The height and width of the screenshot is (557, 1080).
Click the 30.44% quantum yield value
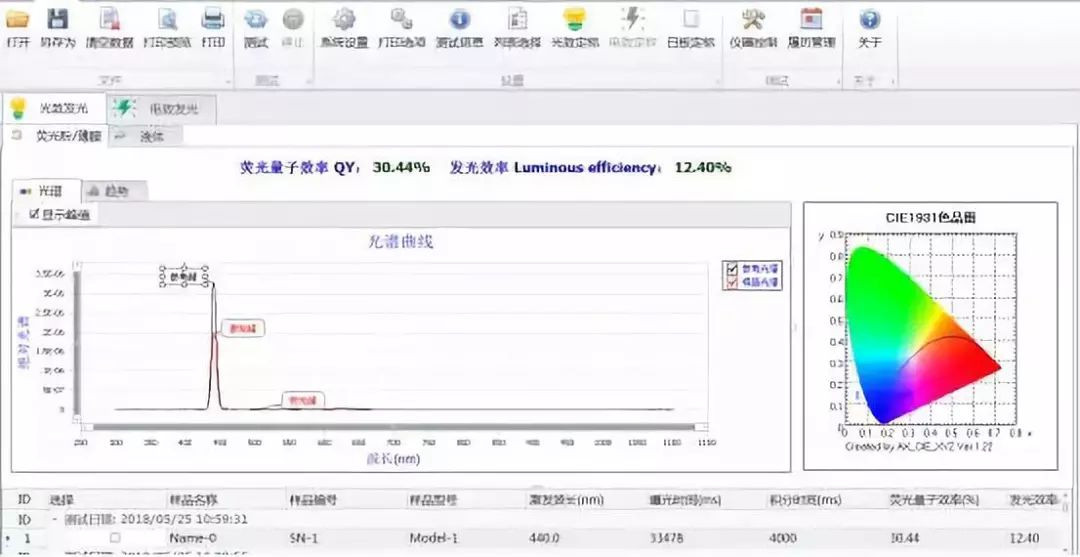click(x=402, y=167)
